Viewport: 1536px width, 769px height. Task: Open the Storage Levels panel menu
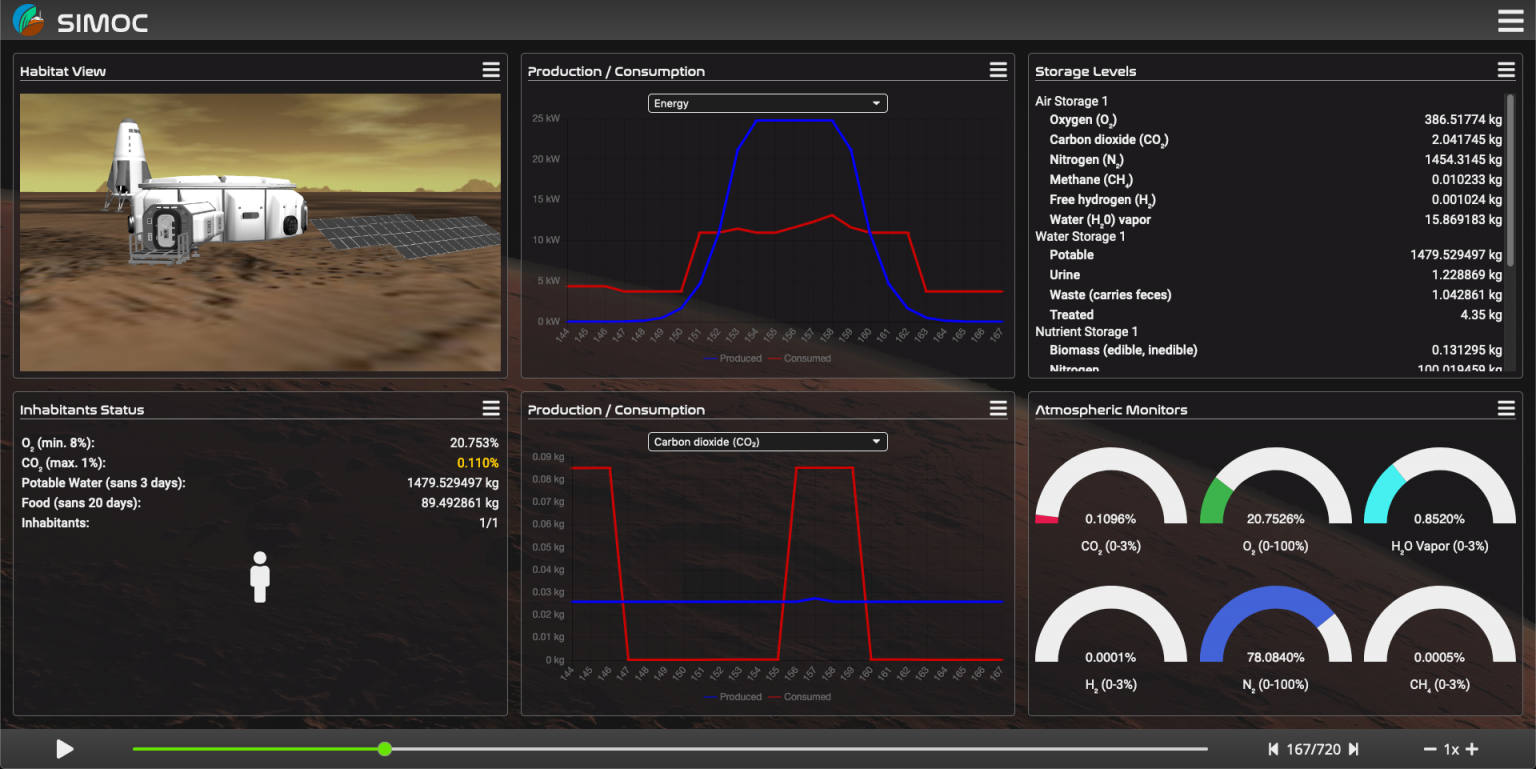coord(1506,70)
